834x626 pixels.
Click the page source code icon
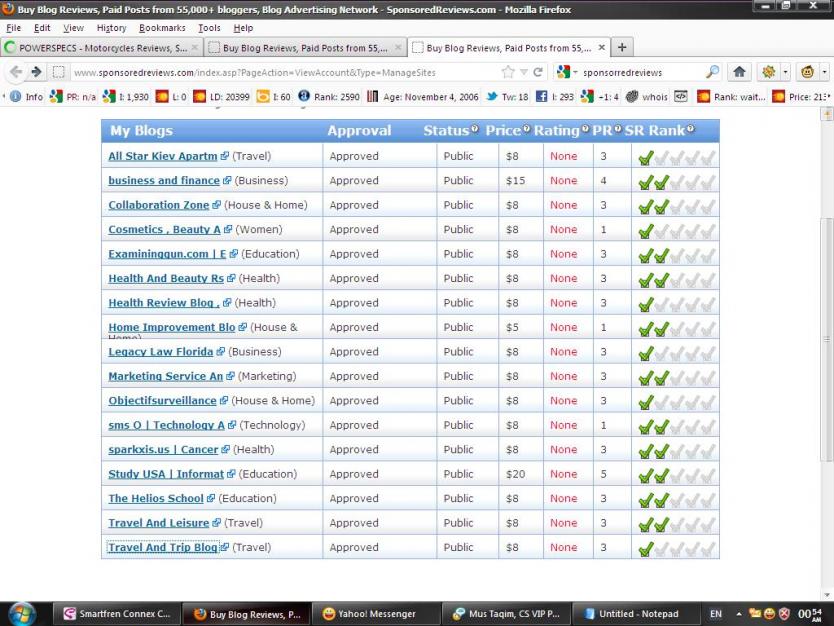point(681,96)
